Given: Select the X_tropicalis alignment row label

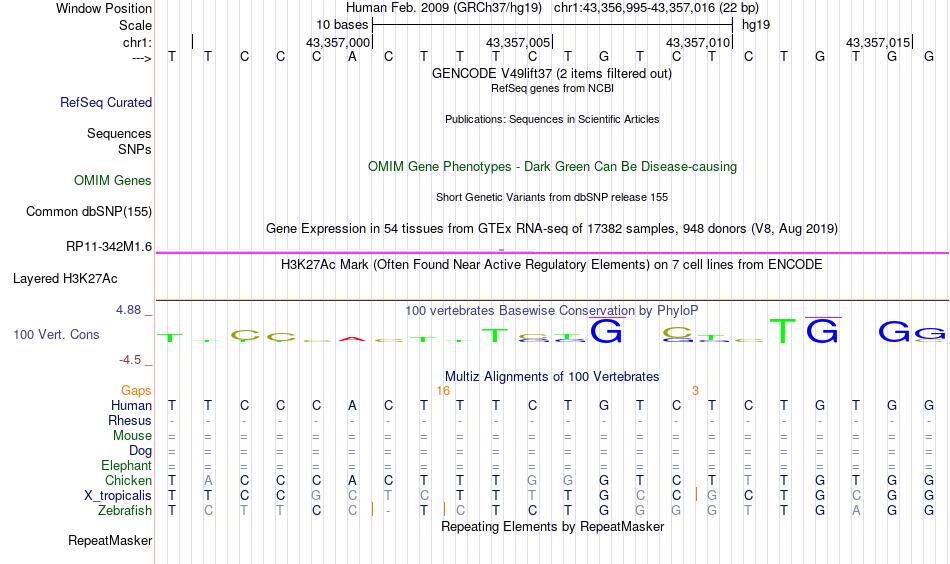Looking at the screenshot, I should pyautogui.click(x=118, y=496).
